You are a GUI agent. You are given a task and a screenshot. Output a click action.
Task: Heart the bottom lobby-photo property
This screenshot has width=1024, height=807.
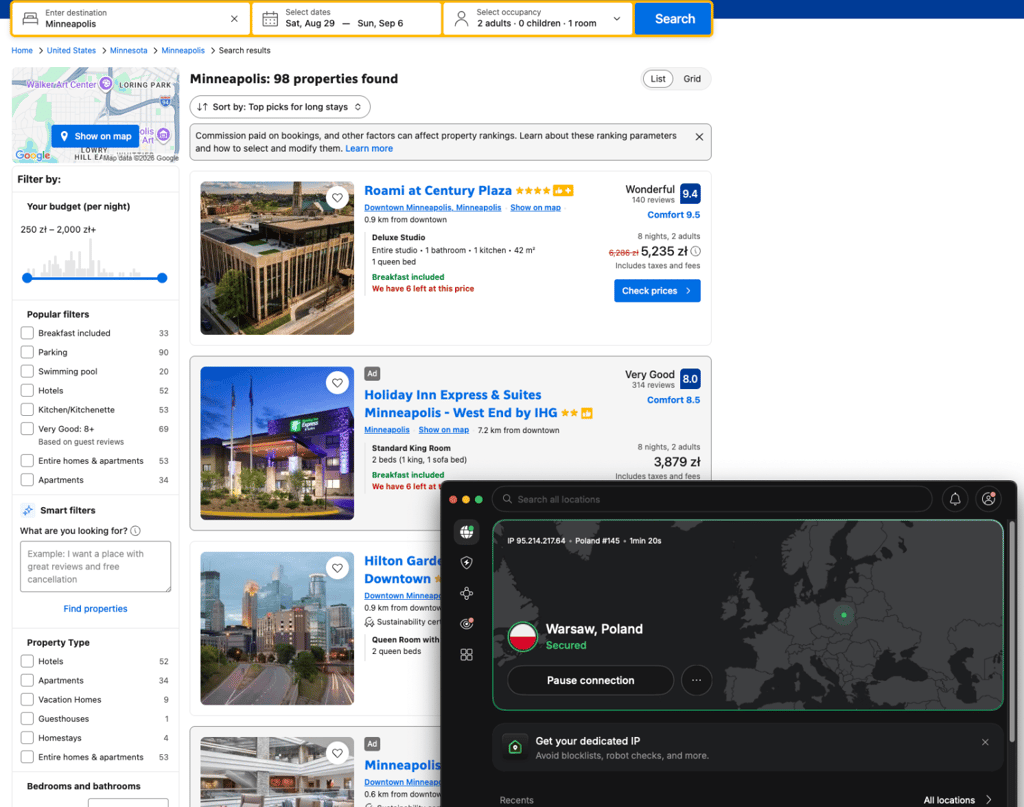pos(337,753)
